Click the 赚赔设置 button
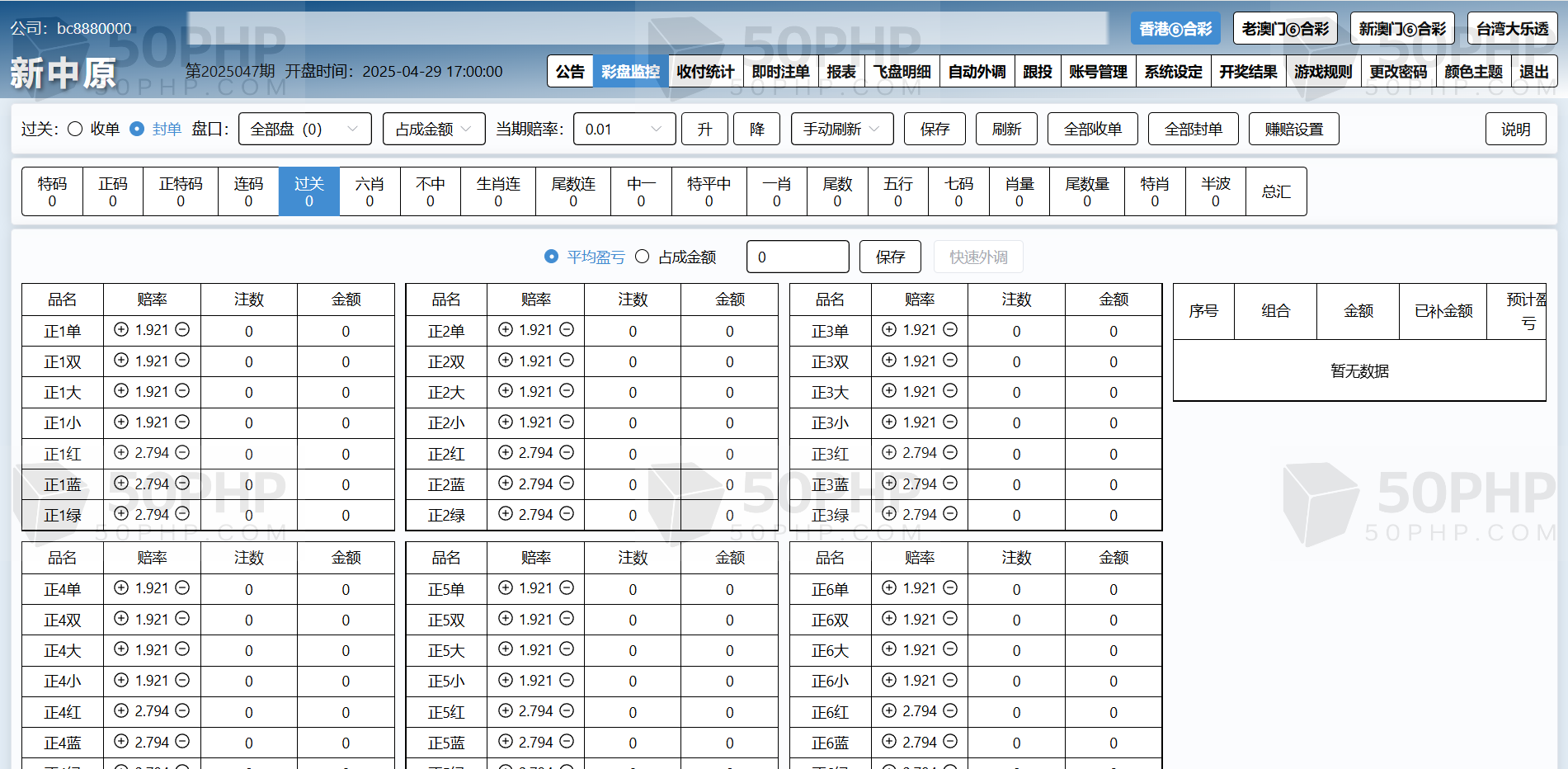The image size is (1568, 769). (1293, 129)
